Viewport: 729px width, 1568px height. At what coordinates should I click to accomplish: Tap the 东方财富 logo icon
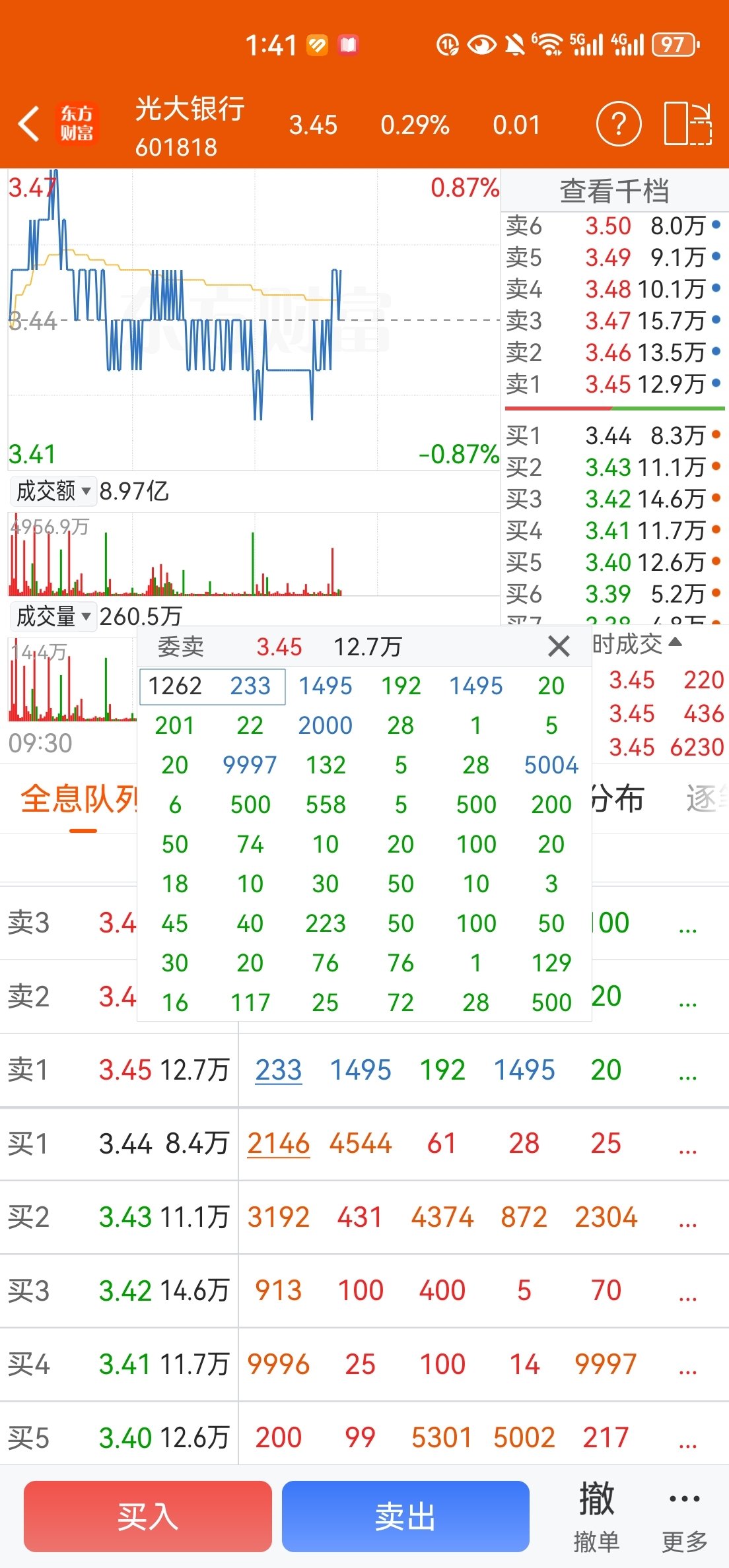coord(77,123)
